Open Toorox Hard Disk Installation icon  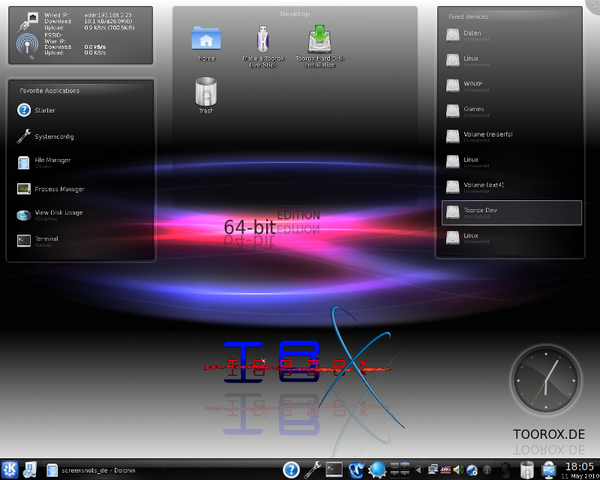coord(319,40)
